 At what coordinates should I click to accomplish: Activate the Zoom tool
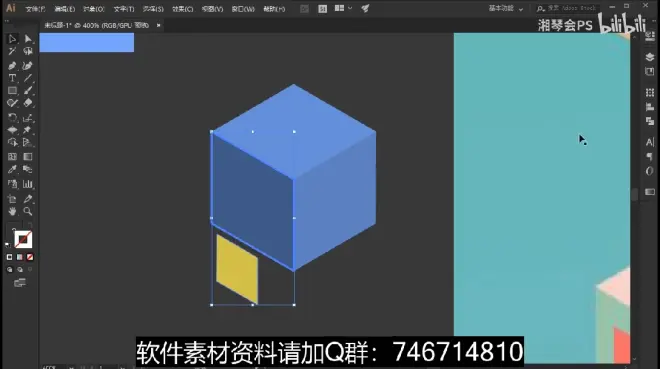coord(28,211)
